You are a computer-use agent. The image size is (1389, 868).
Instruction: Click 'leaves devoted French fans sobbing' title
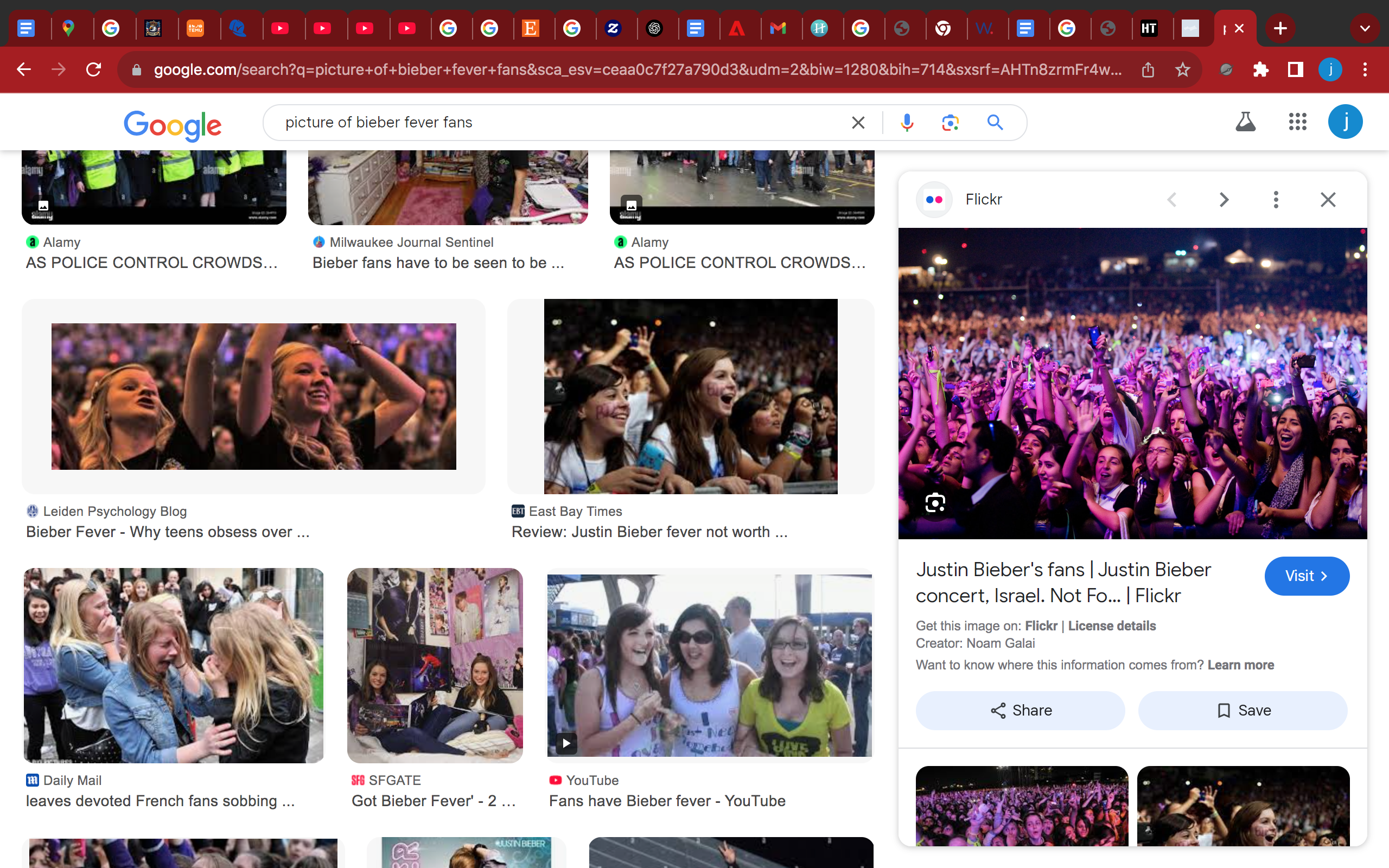[160, 801]
